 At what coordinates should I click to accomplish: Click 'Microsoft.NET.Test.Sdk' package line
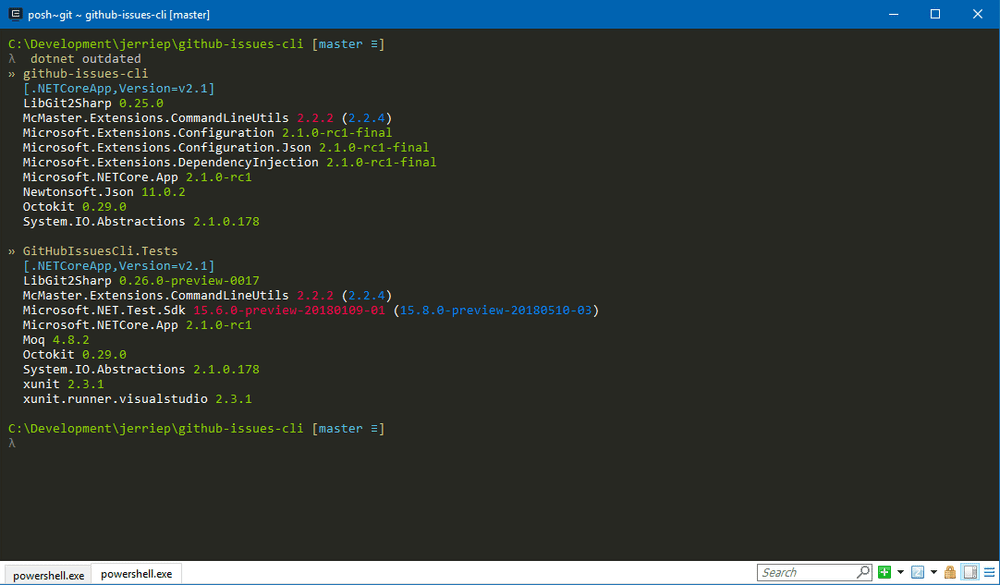tap(311, 310)
